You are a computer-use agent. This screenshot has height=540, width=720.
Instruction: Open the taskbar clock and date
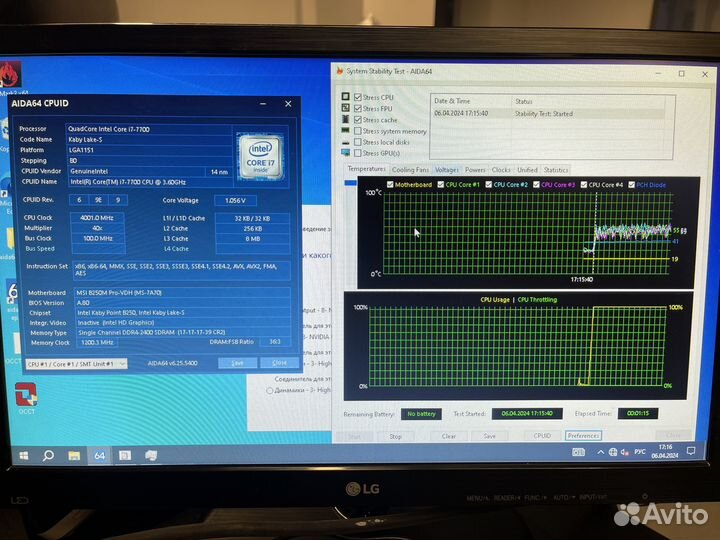coord(665,451)
